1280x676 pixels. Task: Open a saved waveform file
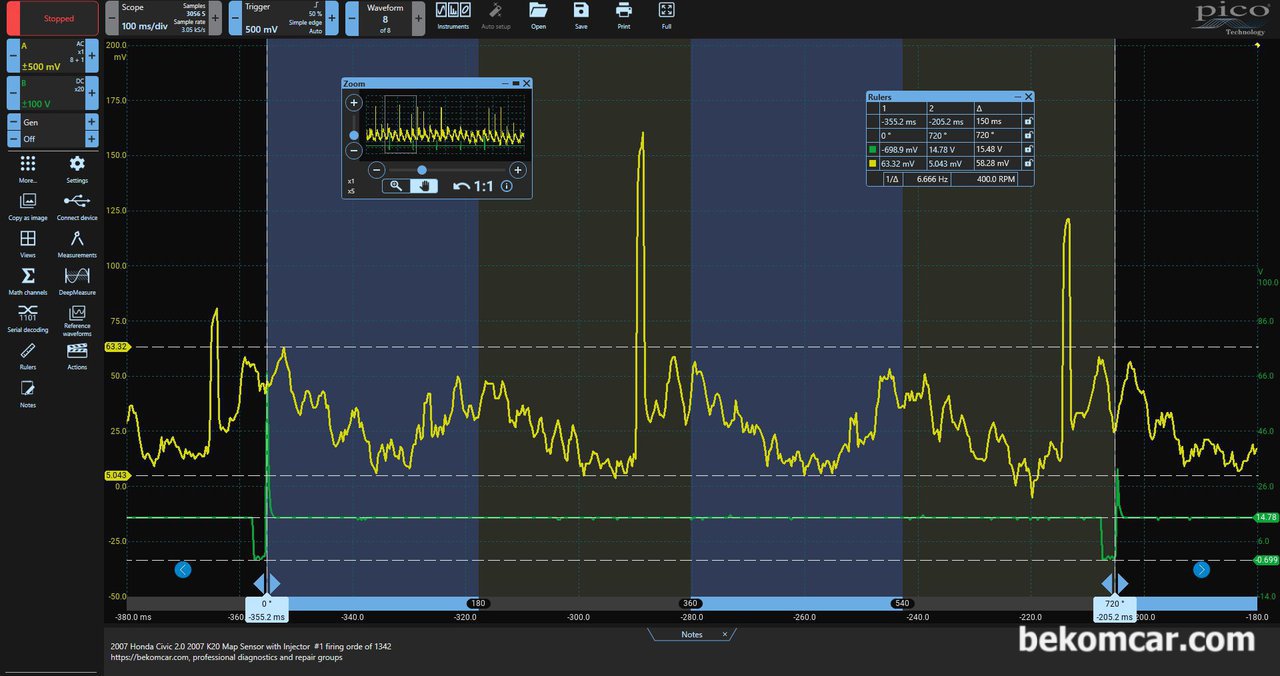click(538, 16)
